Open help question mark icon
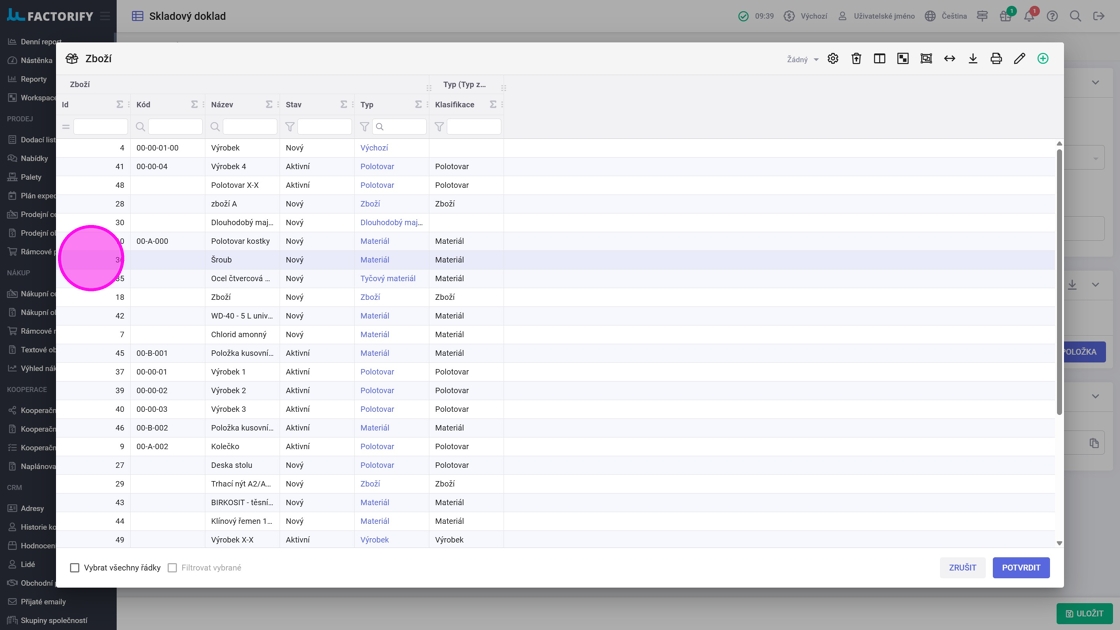The height and width of the screenshot is (630, 1120). (x=1052, y=16)
